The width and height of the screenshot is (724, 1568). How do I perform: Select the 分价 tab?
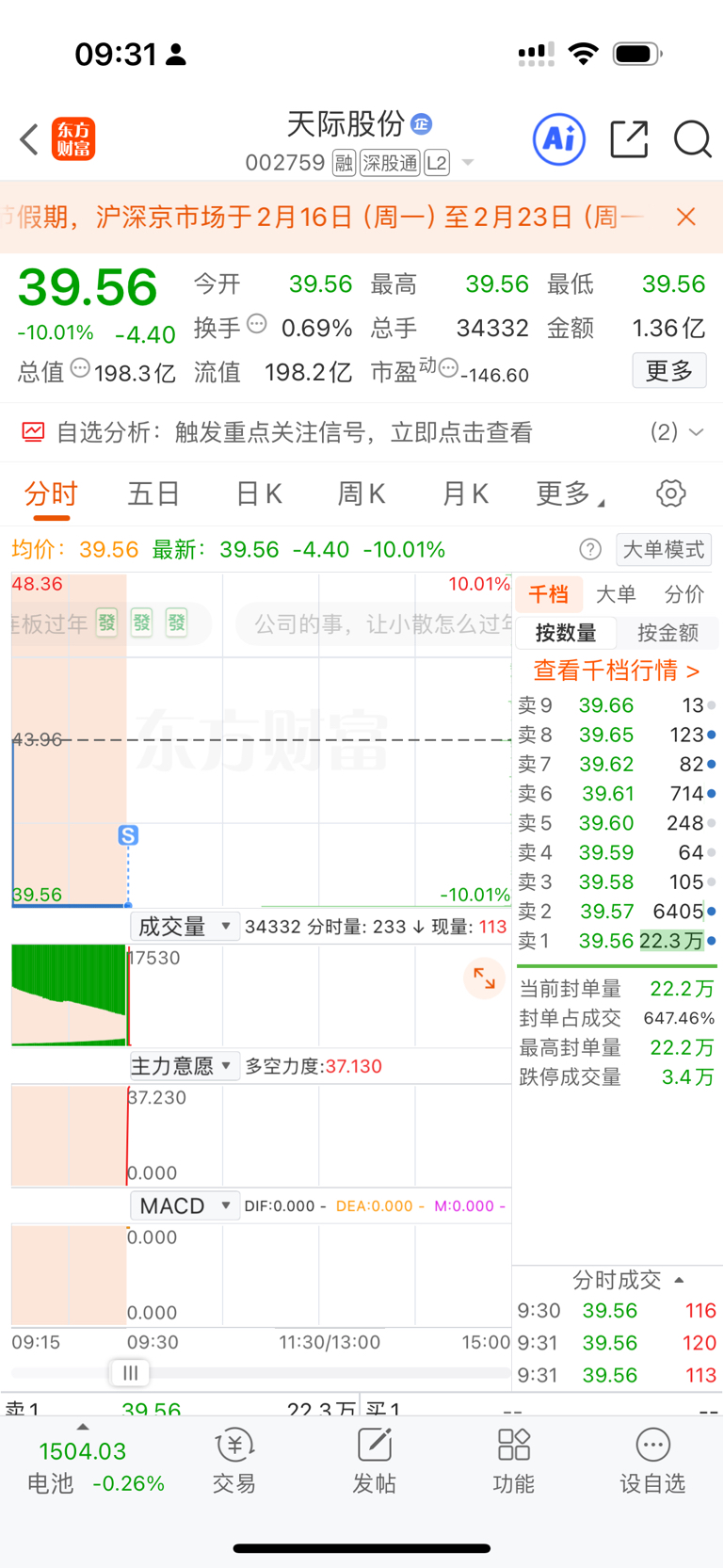click(x=684, y=594)
